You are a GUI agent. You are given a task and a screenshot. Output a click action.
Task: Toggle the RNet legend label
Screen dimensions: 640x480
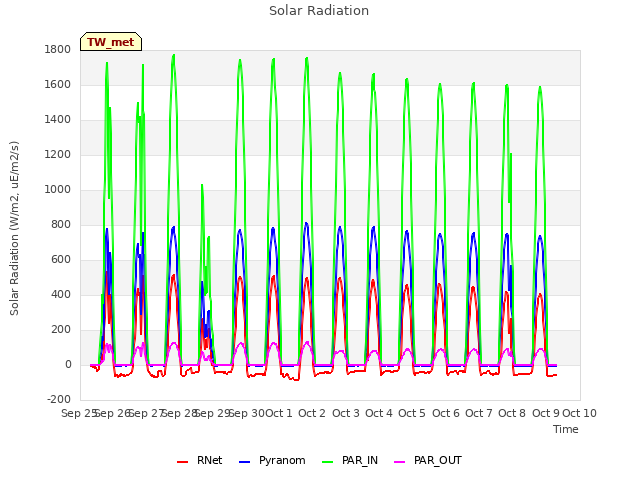coord(209,460)
